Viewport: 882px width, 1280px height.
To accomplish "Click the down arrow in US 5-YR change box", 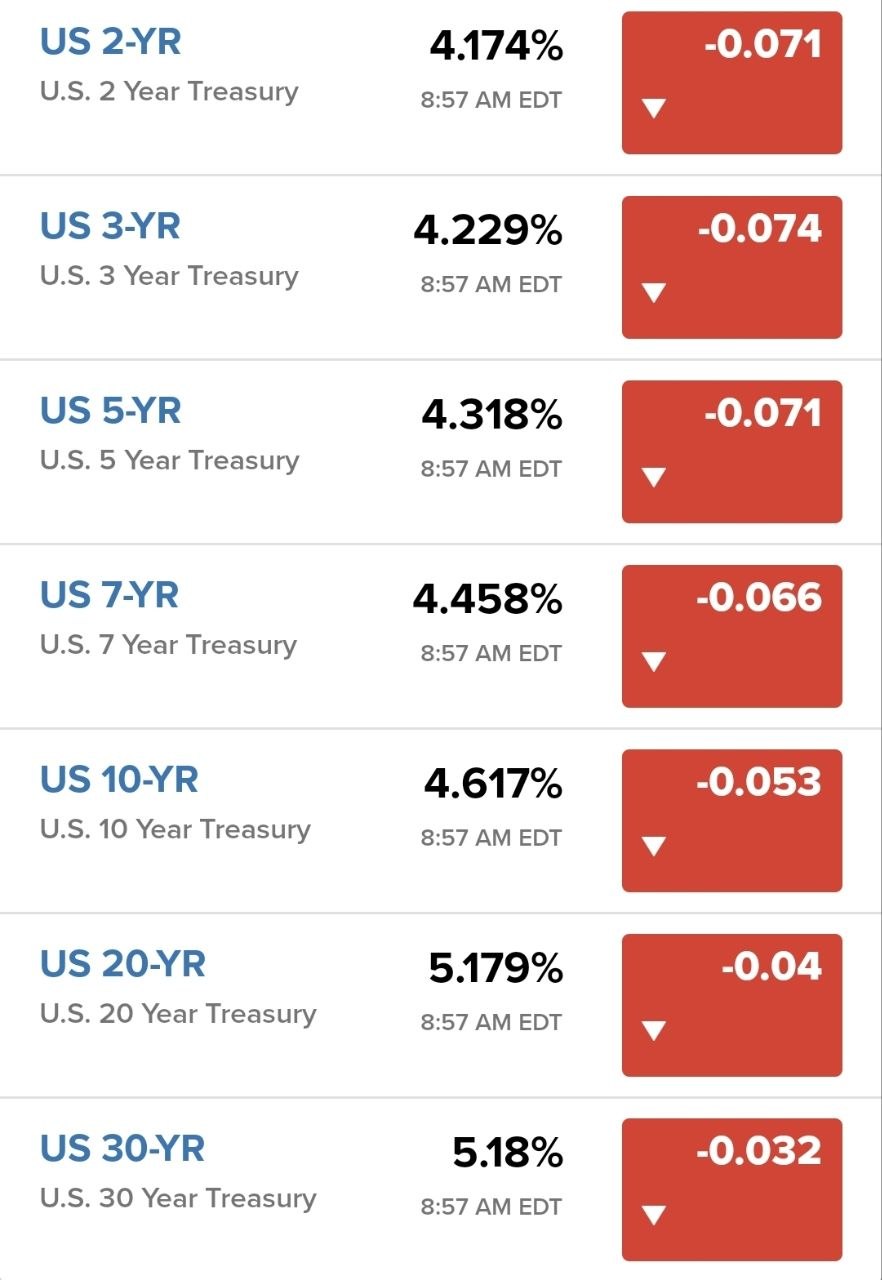I will click(654, 477).
